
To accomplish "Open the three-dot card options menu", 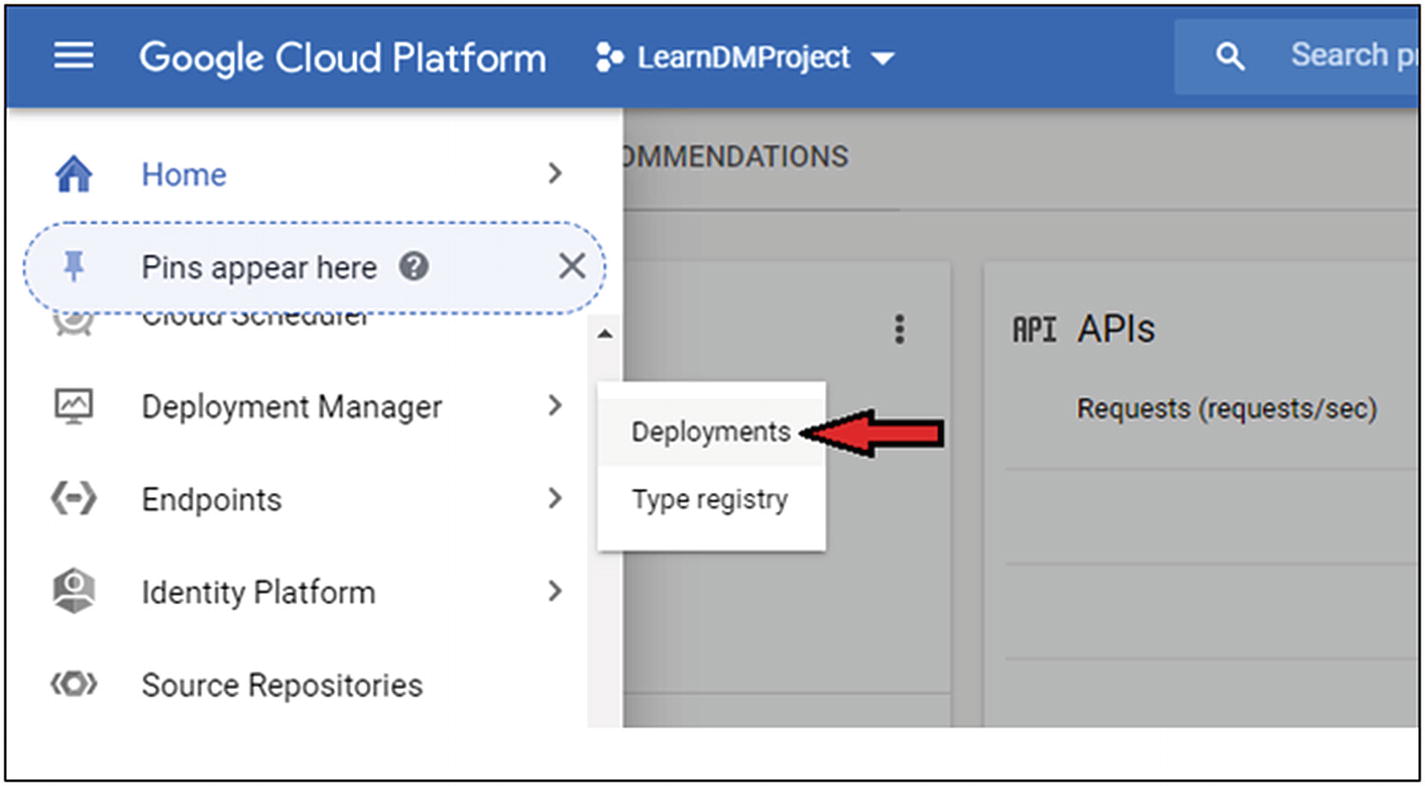I will point(899,329).
